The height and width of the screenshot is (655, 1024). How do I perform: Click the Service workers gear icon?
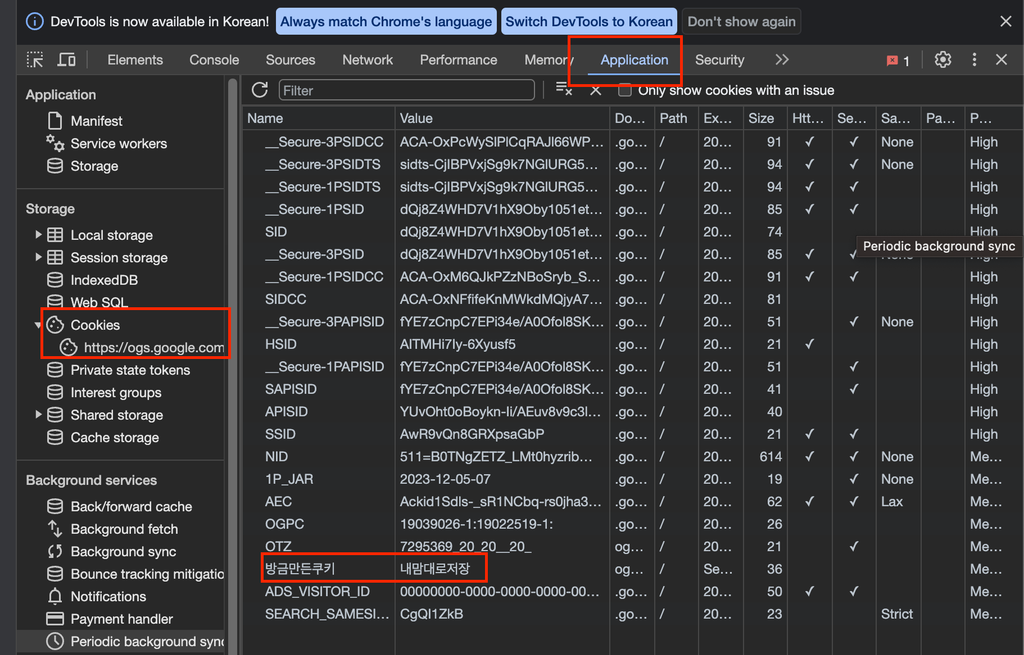(55, 143)
